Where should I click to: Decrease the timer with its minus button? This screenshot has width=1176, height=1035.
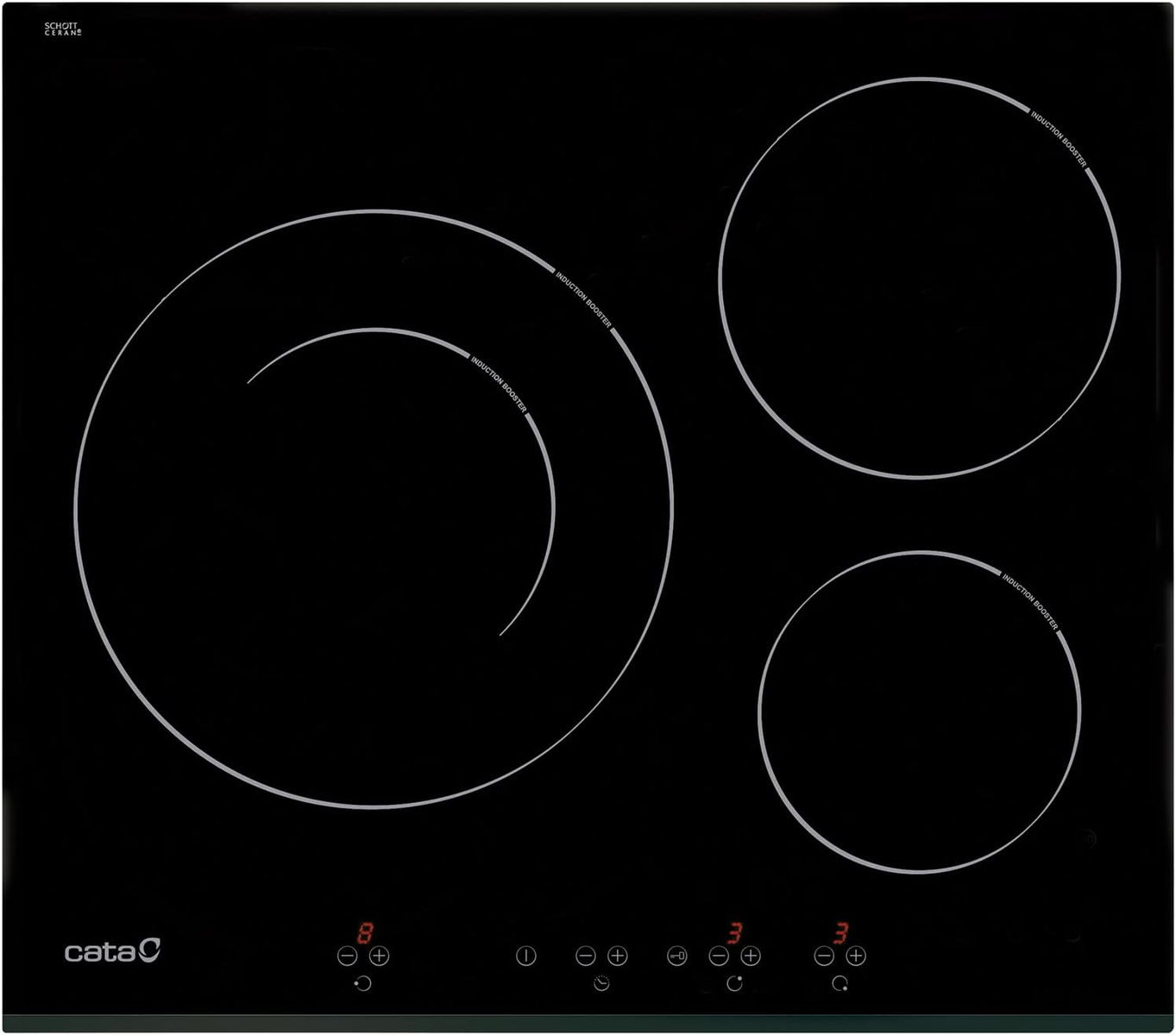[585, 956]
